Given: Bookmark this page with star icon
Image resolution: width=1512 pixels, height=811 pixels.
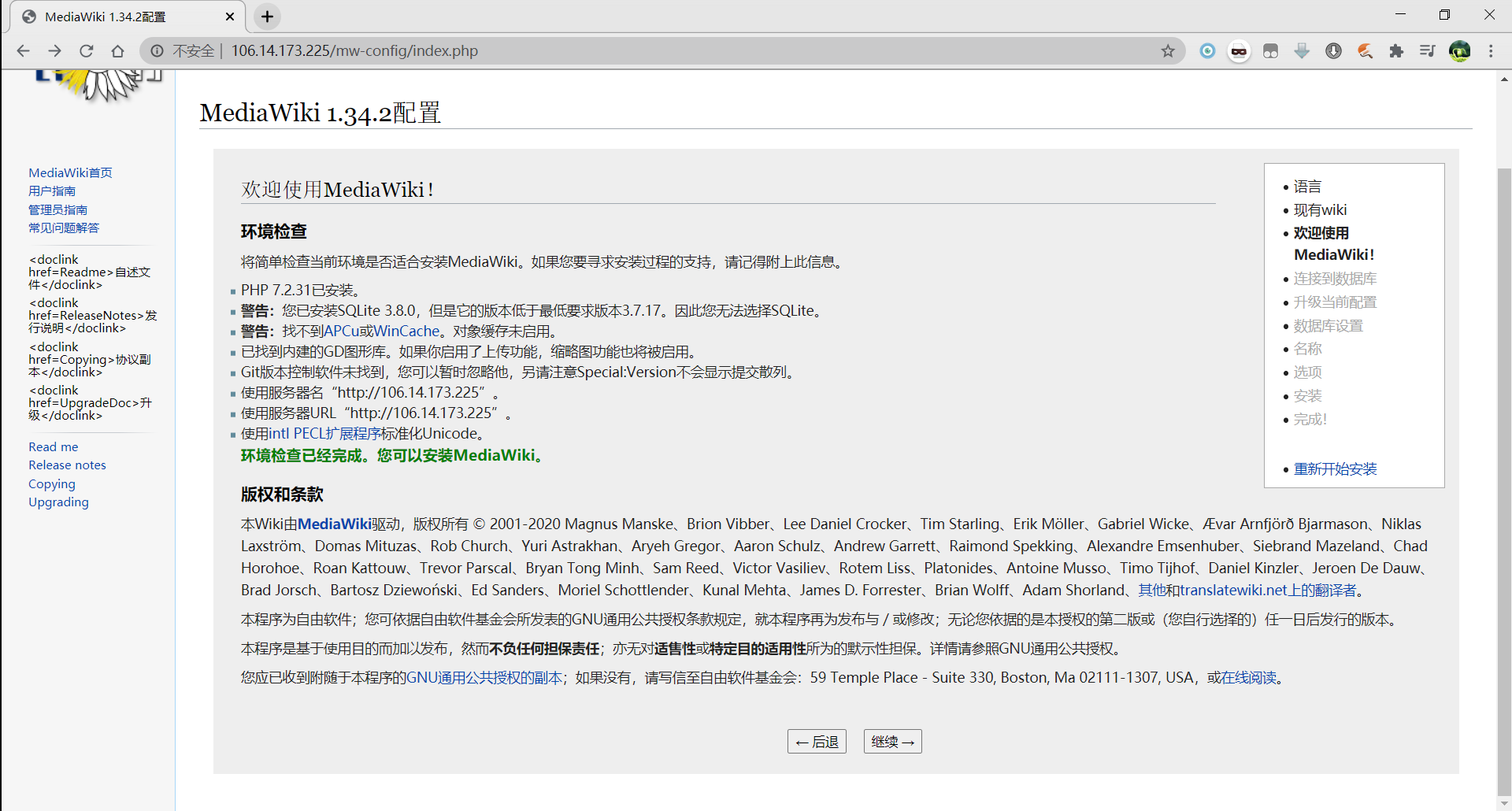Looking at the screenshot, I should point(1168,51).
